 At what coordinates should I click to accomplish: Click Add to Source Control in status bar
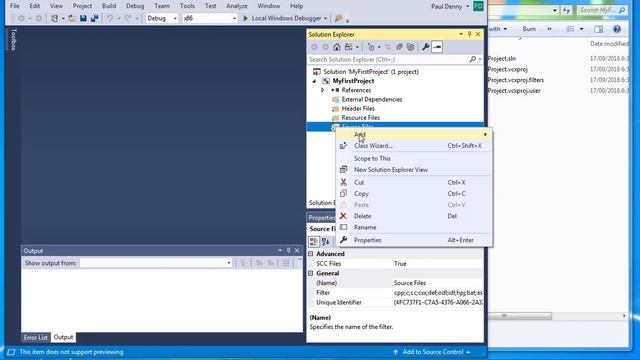433,352
